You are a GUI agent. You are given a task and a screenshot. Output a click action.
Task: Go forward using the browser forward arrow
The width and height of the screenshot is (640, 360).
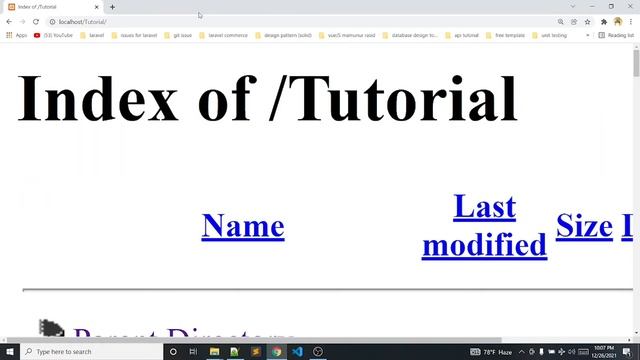[22, 22]
